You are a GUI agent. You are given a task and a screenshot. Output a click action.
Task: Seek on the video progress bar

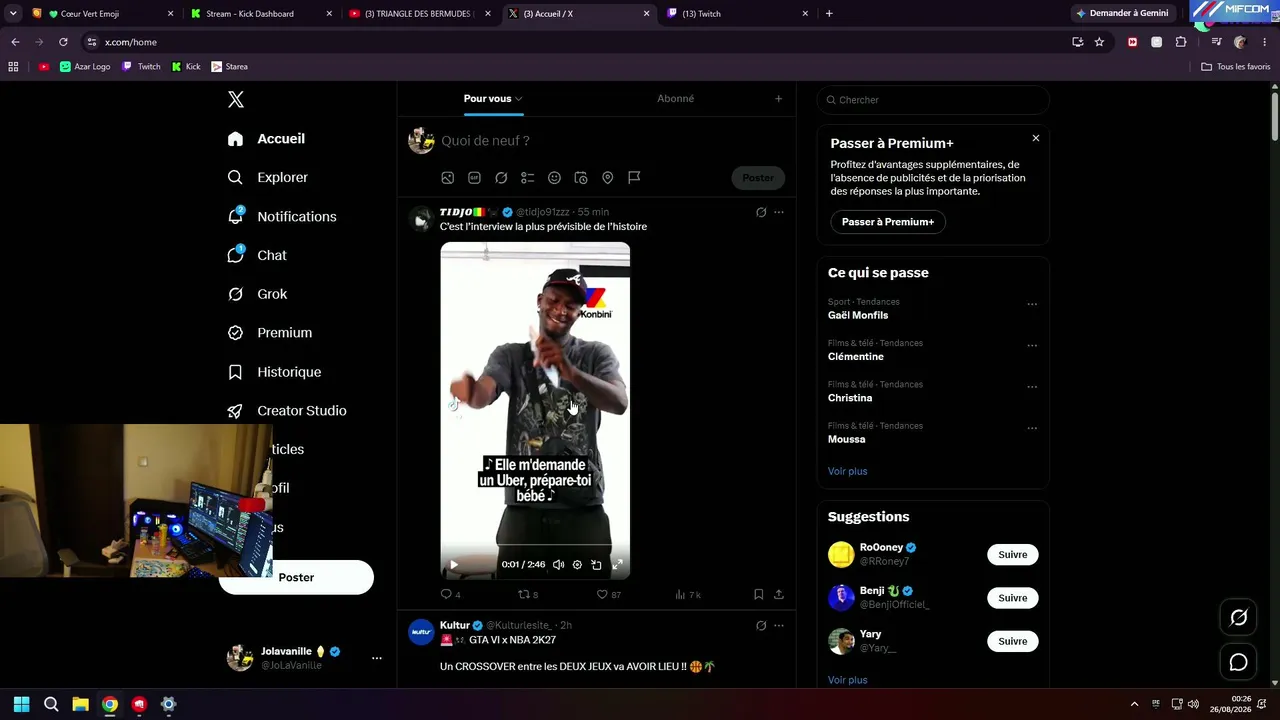pos(535,547)
